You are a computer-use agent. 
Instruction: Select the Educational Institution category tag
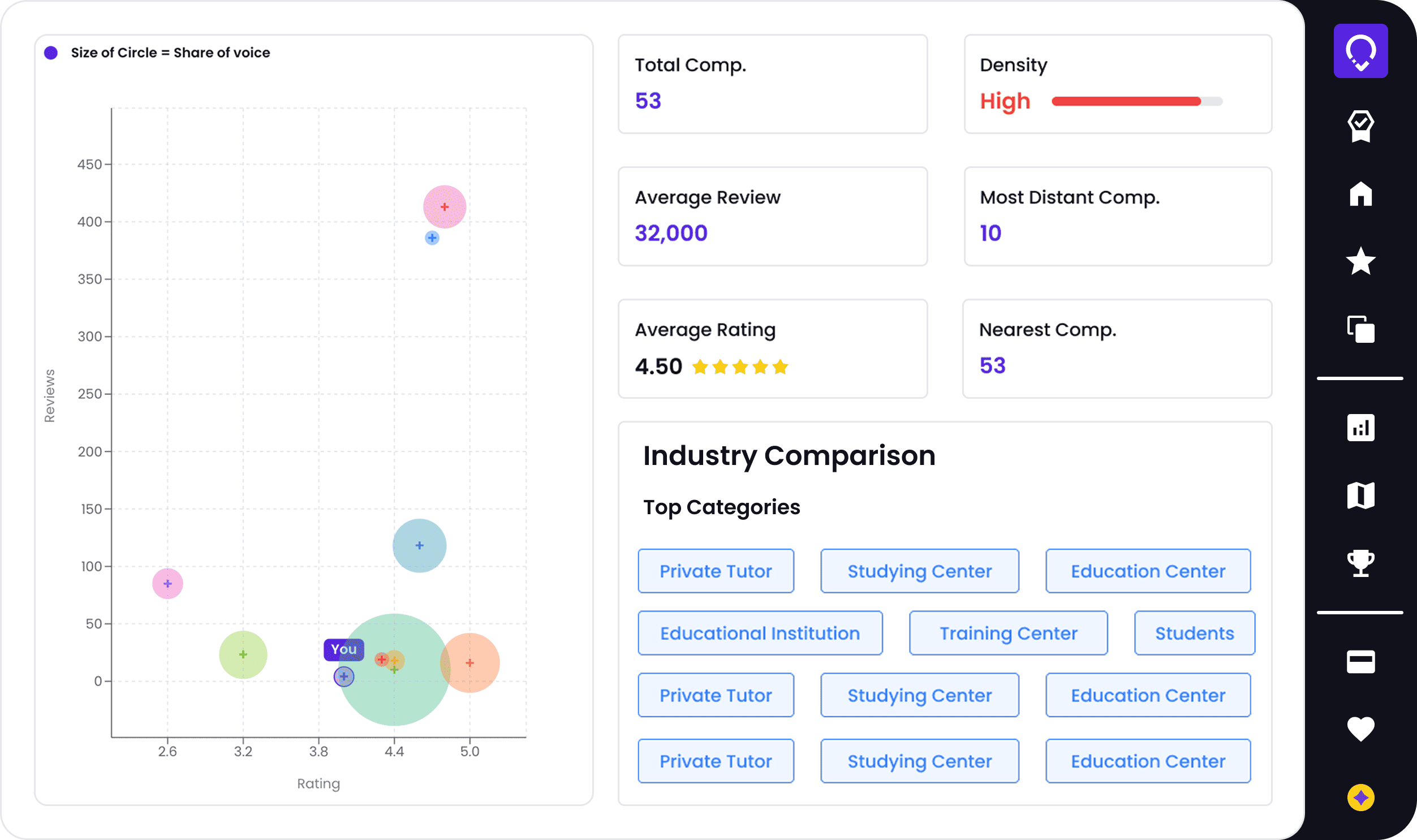pos(760,633)
